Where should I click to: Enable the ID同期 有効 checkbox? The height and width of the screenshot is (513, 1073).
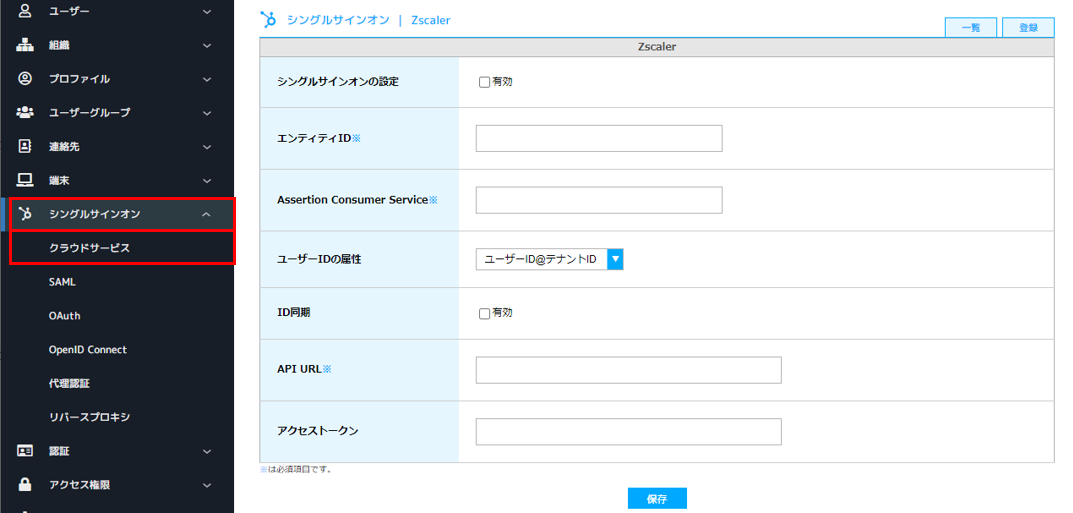484,313
